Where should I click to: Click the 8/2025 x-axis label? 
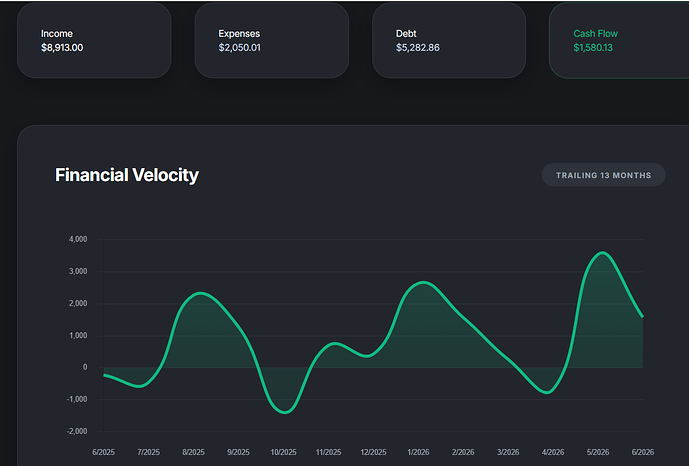[193, 452]
